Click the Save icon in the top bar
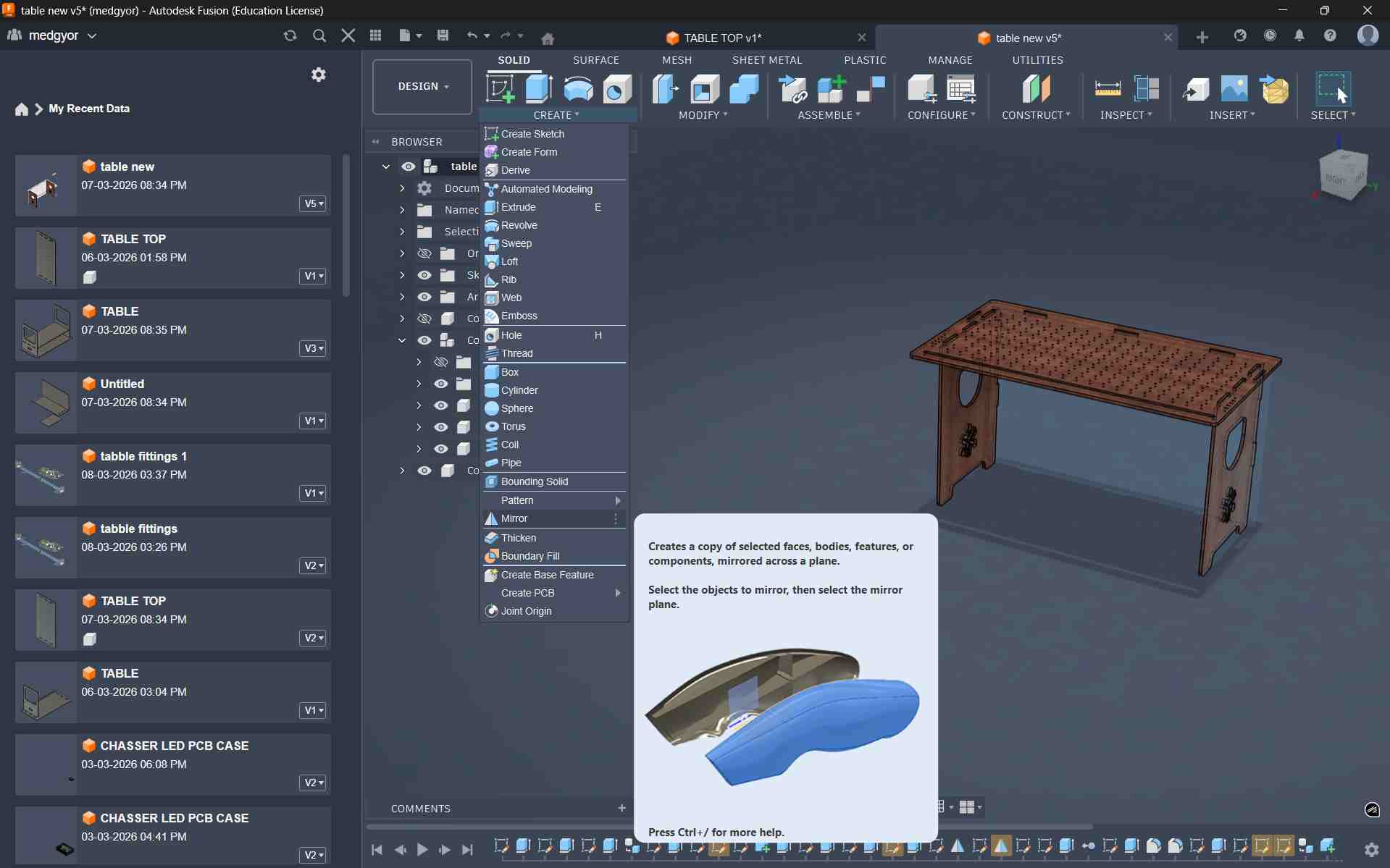1390x868 pixels. pyautogui.click(x=443, y=35)
